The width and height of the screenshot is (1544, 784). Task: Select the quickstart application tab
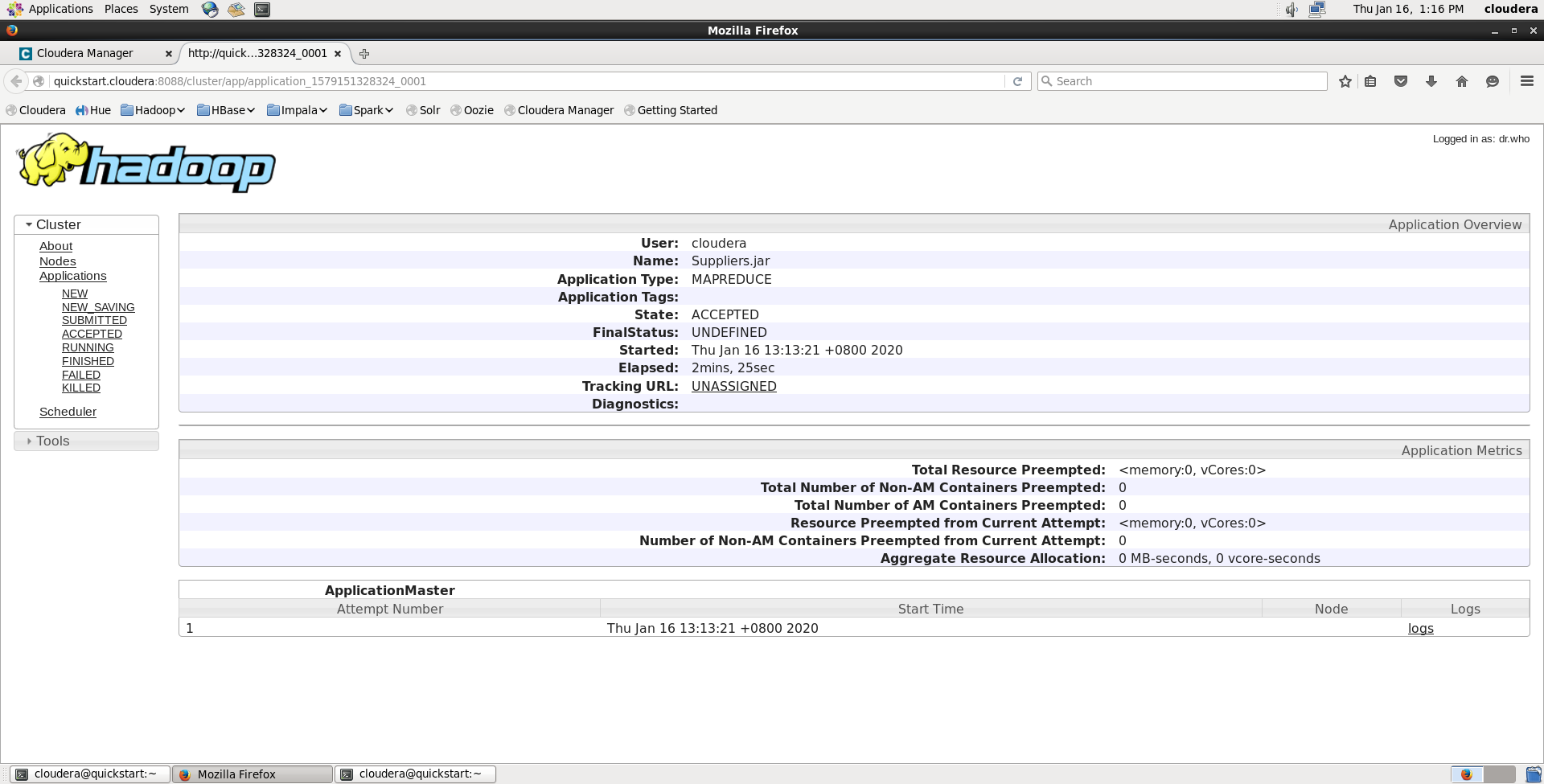click(265, 54)
